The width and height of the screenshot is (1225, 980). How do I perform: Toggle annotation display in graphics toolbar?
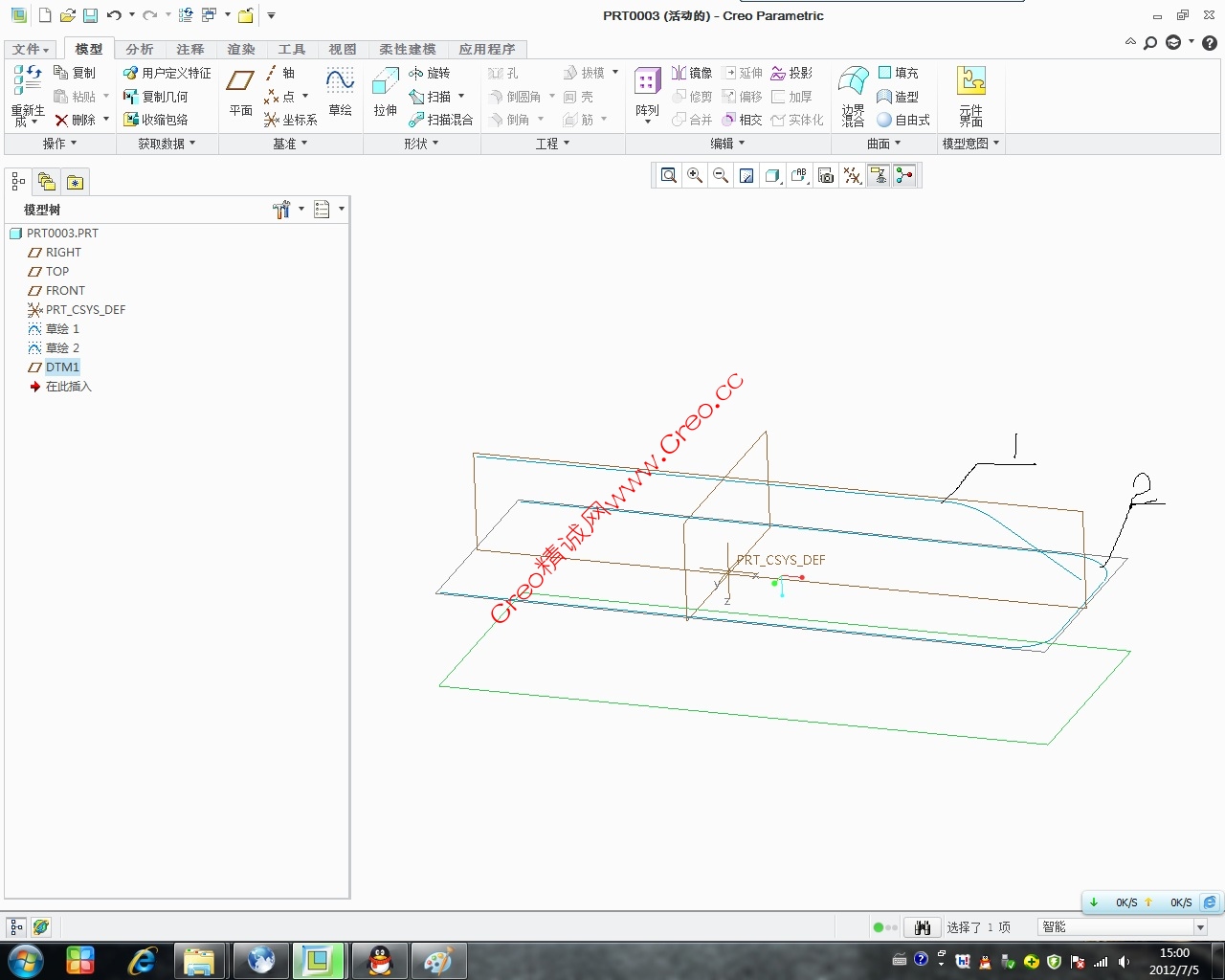click(879, 175)
